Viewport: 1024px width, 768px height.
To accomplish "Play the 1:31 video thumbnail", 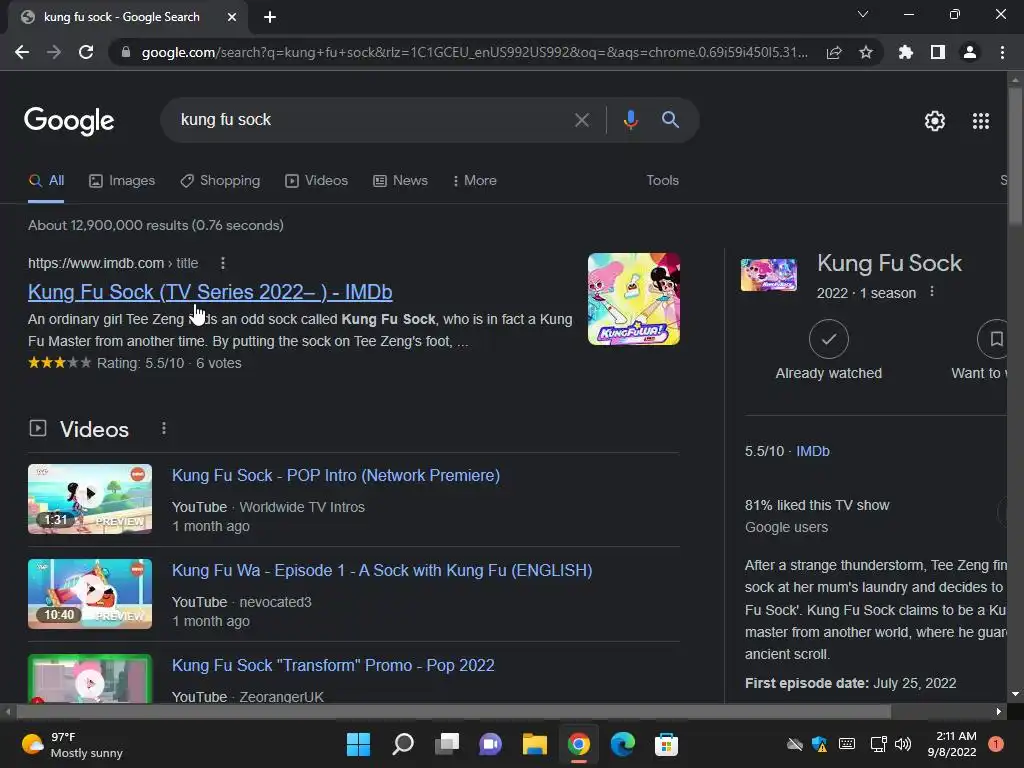I will (90, 499).
